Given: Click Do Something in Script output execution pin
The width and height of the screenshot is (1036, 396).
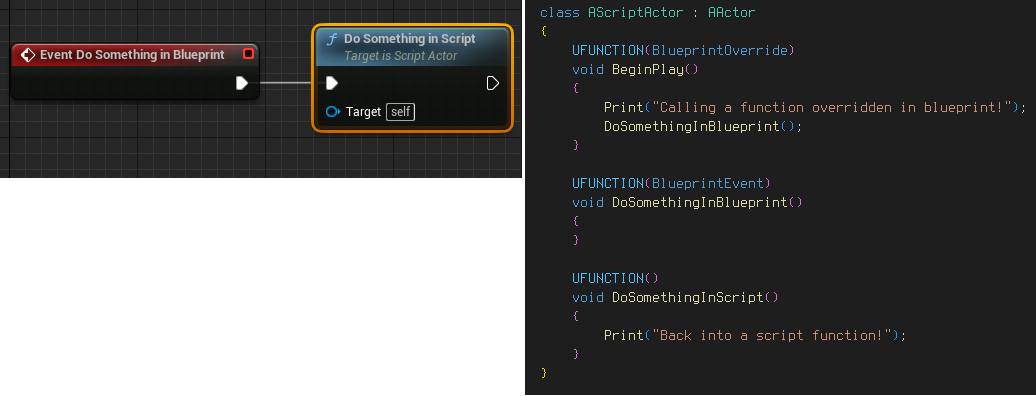Looking at the screenshot, I should pyautogui.click(x=492, y=83).
